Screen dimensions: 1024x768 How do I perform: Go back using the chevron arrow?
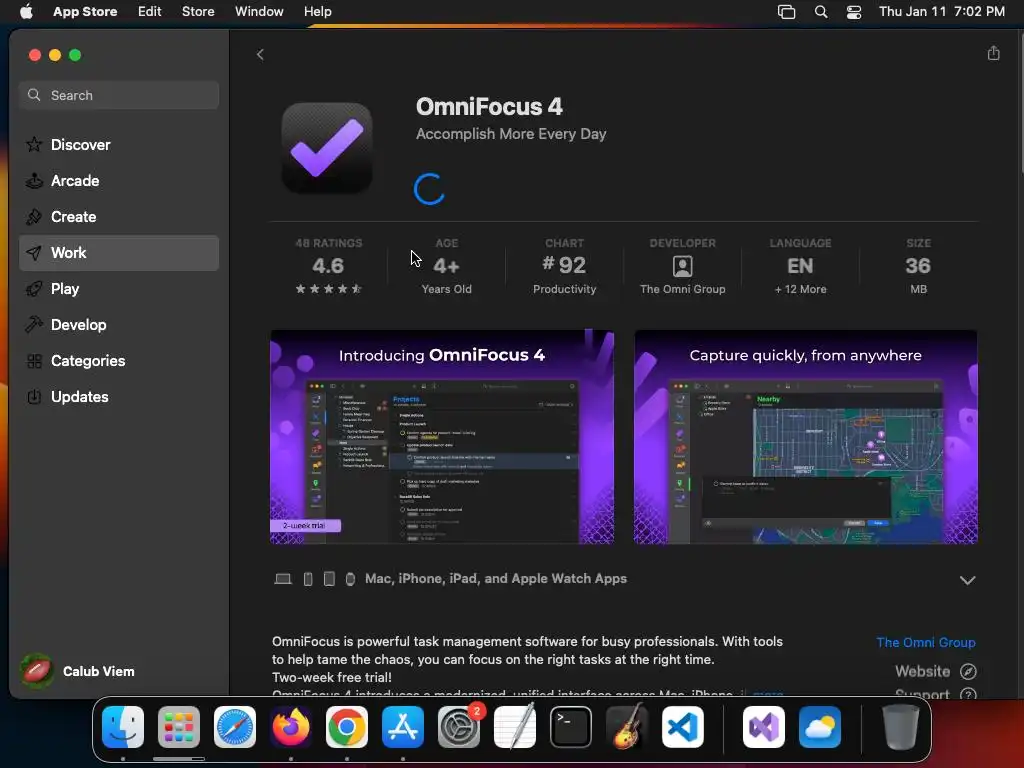[x=260, y=54]
